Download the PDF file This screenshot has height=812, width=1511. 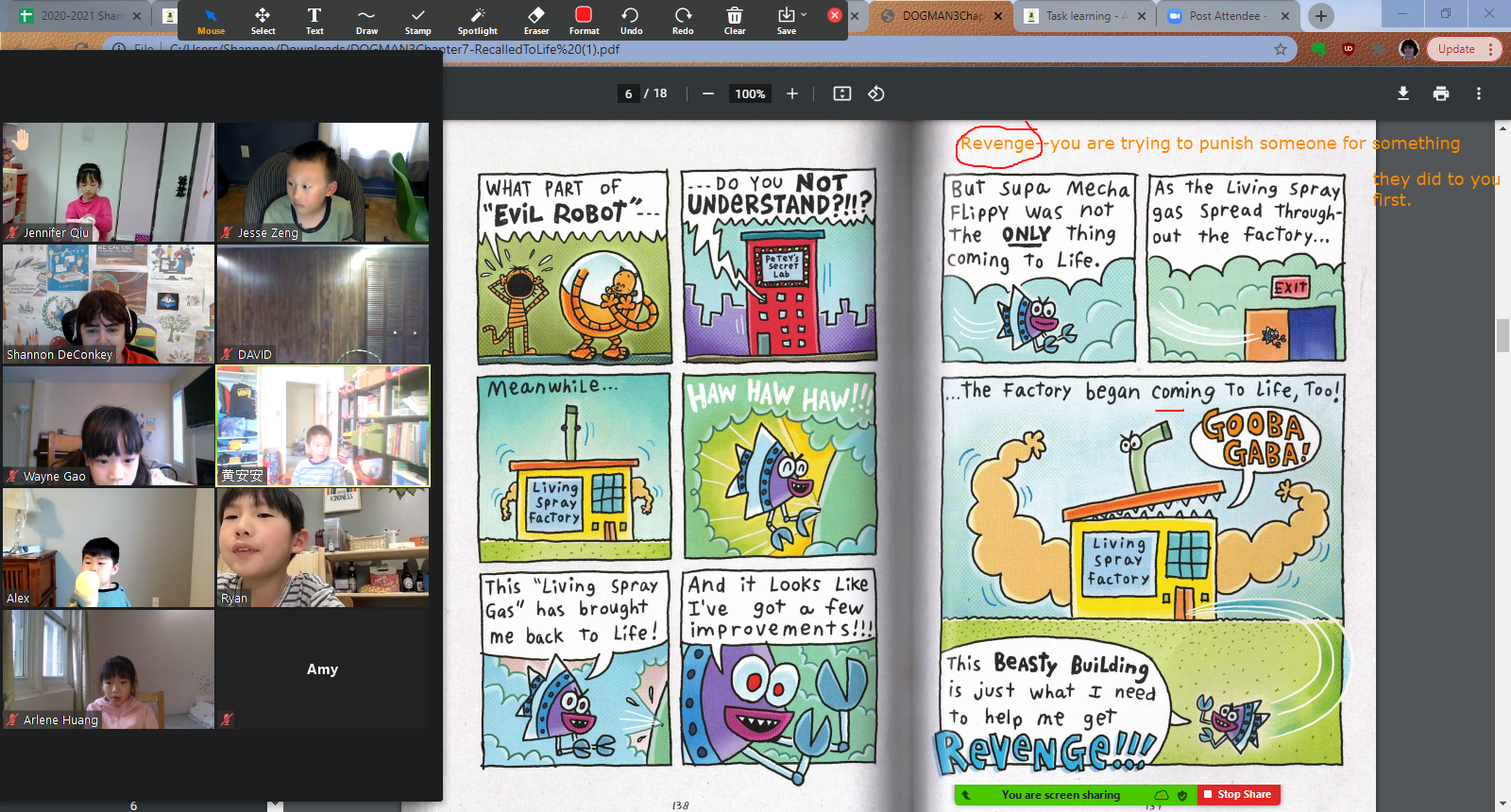1403,93
